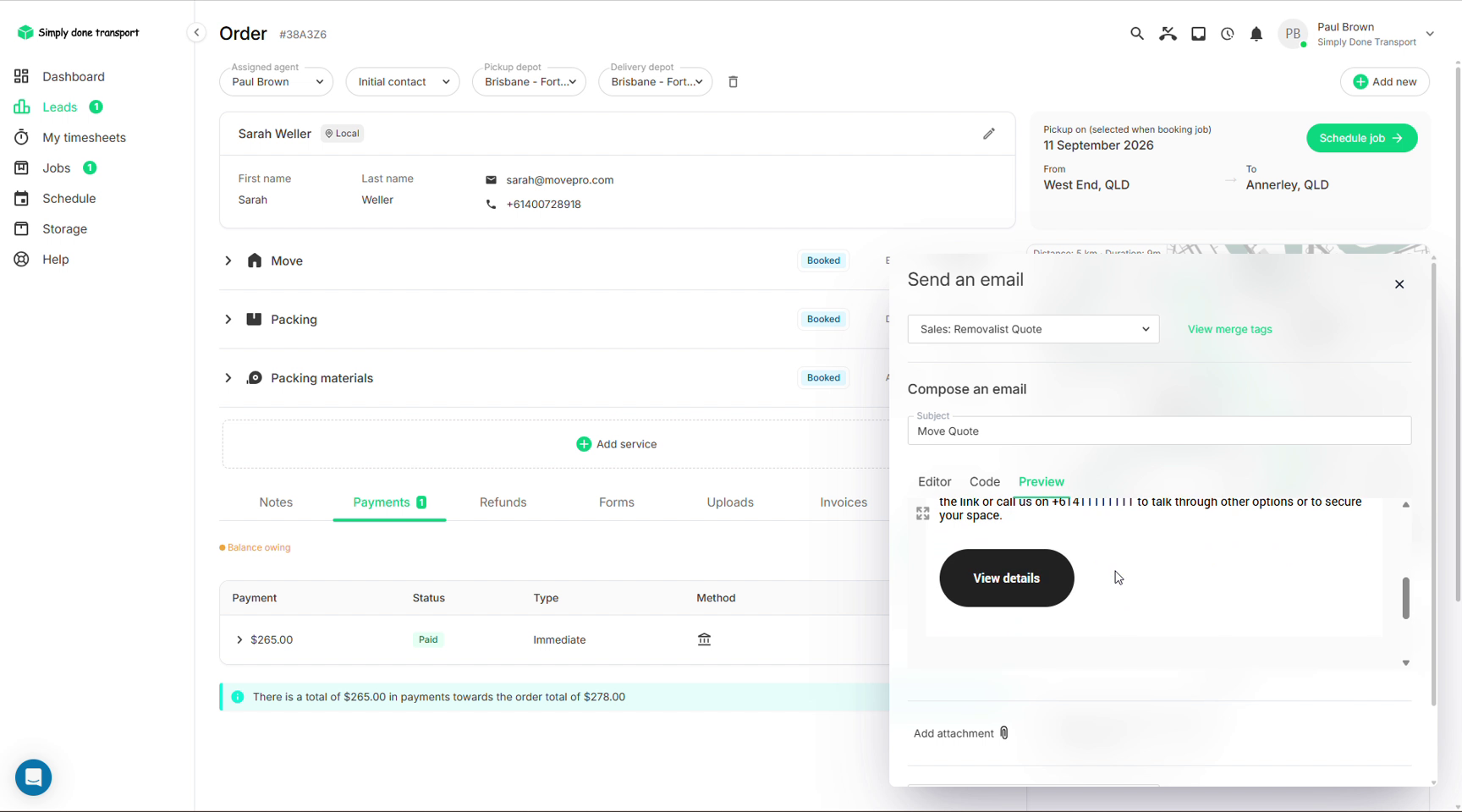
Task: Click the Add new button
Action: (x=1384, y=82)
